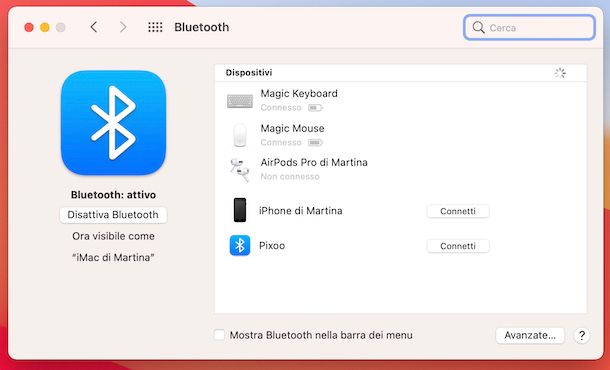Click the Magic Mouse device icon
The width and height of the screenshot is (610, 370).
tap(240, 135)
